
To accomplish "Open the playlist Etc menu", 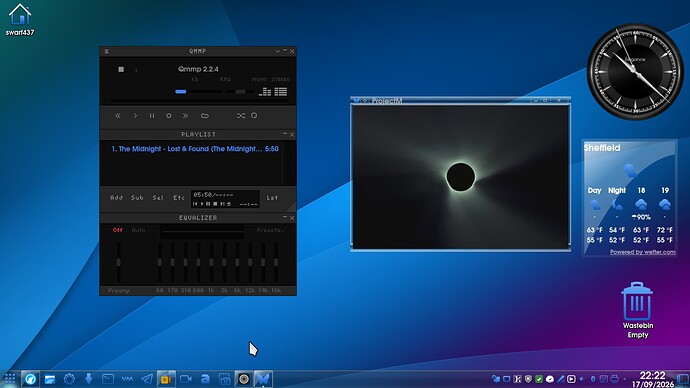I will coord(179,198).
